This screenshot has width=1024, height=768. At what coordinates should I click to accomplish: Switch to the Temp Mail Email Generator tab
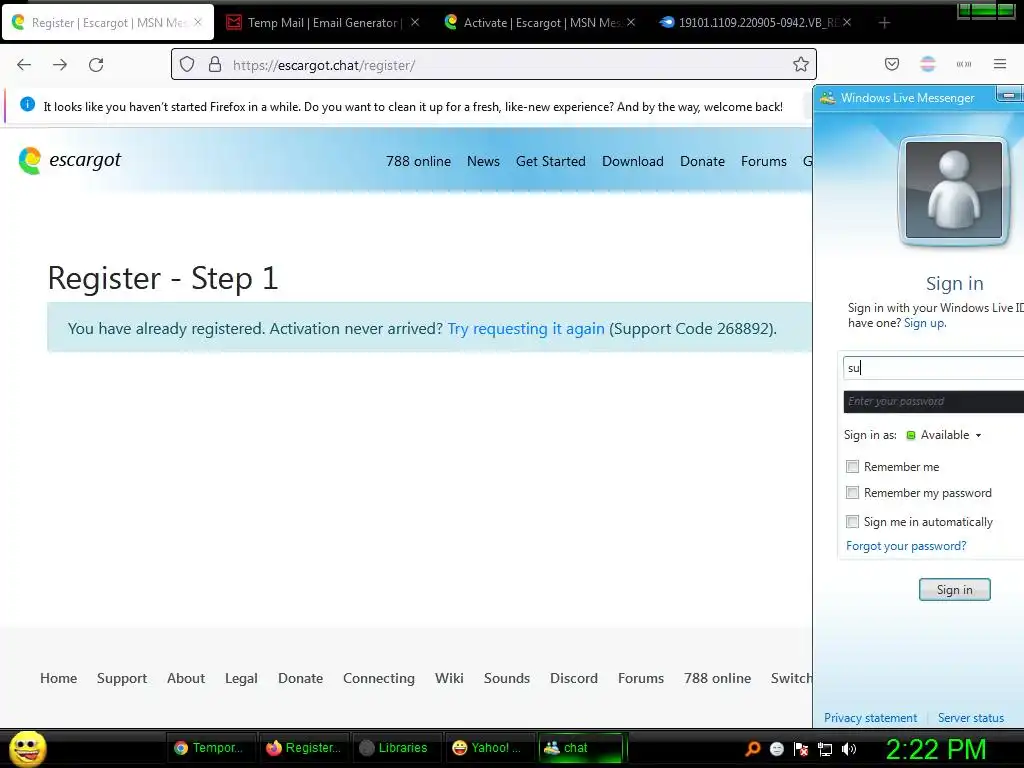pos(323,22)
